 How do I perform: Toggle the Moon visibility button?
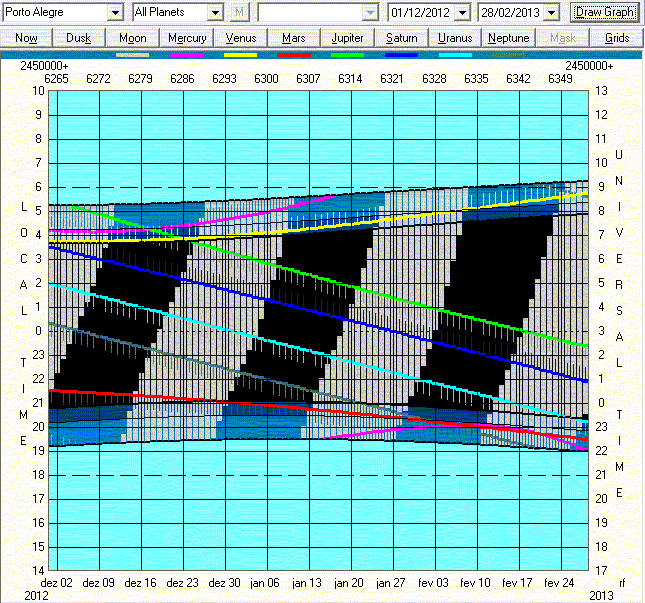click(x=133, y=37)
